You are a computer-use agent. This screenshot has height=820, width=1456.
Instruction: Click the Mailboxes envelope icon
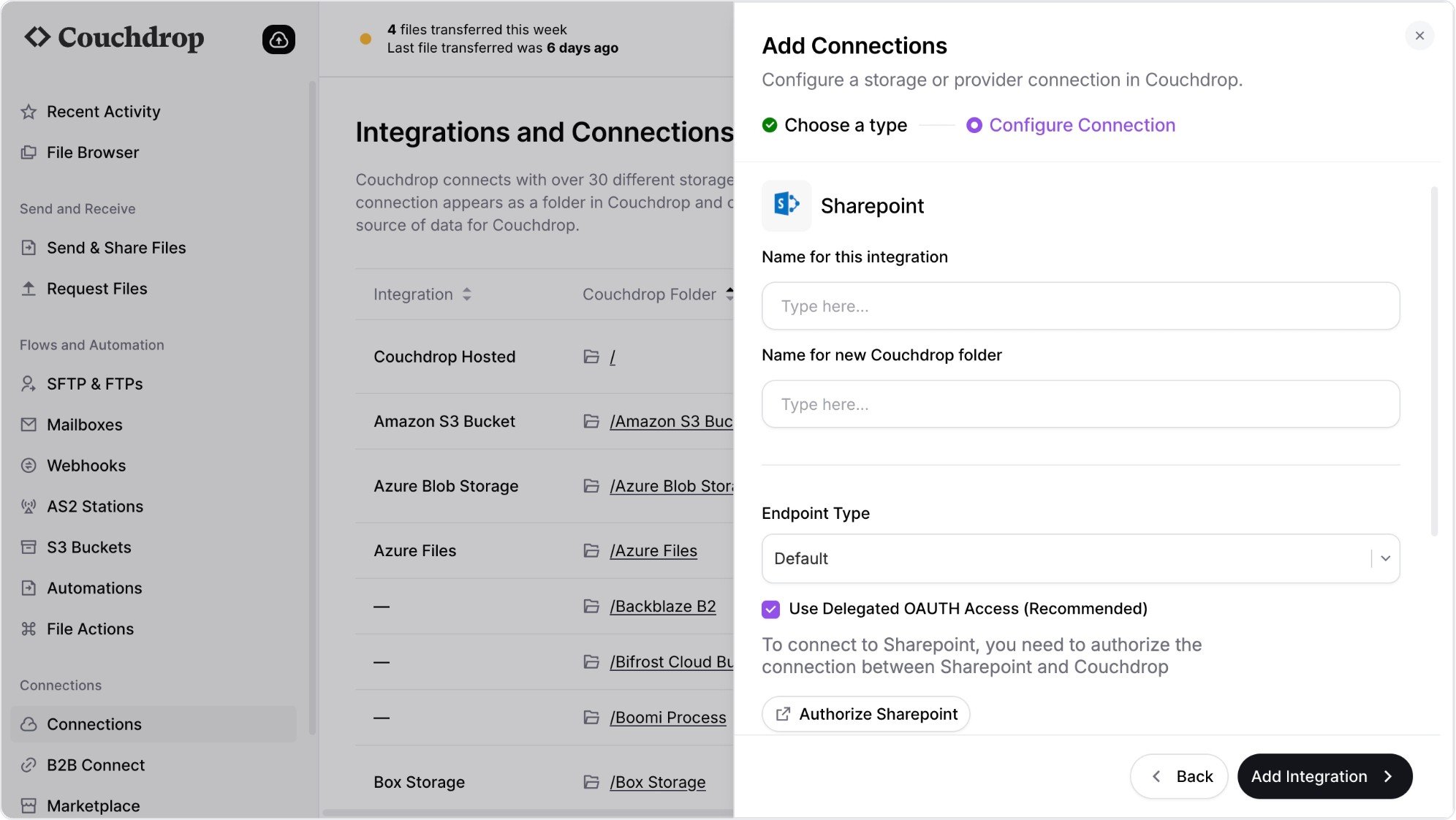[29, 425]
